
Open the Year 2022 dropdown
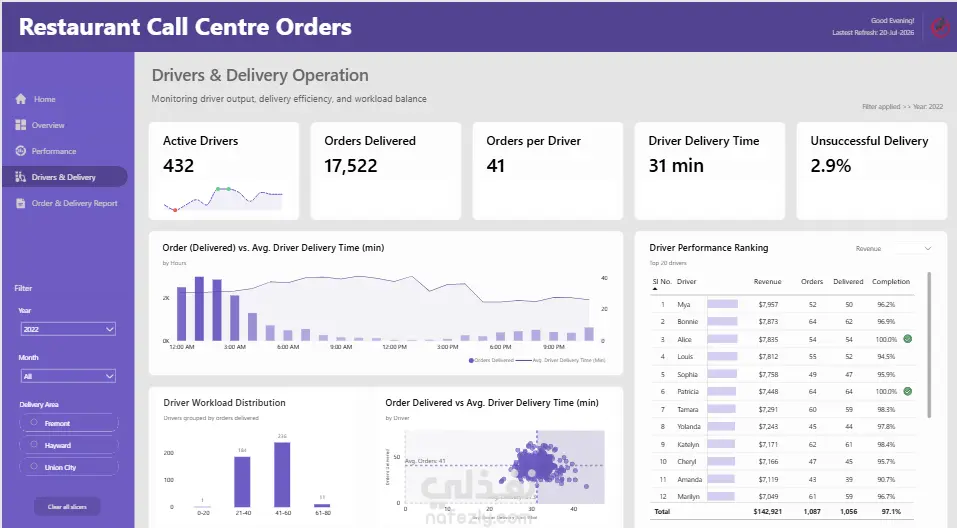click(x=68, y=329)
